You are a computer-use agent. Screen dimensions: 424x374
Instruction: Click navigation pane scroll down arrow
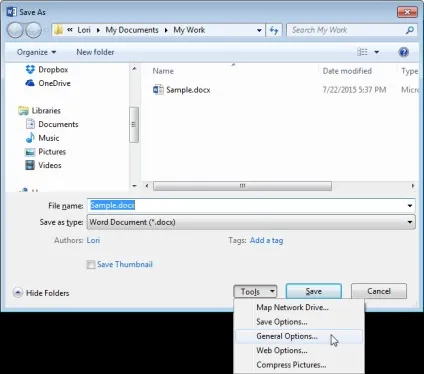click(134, 186)
